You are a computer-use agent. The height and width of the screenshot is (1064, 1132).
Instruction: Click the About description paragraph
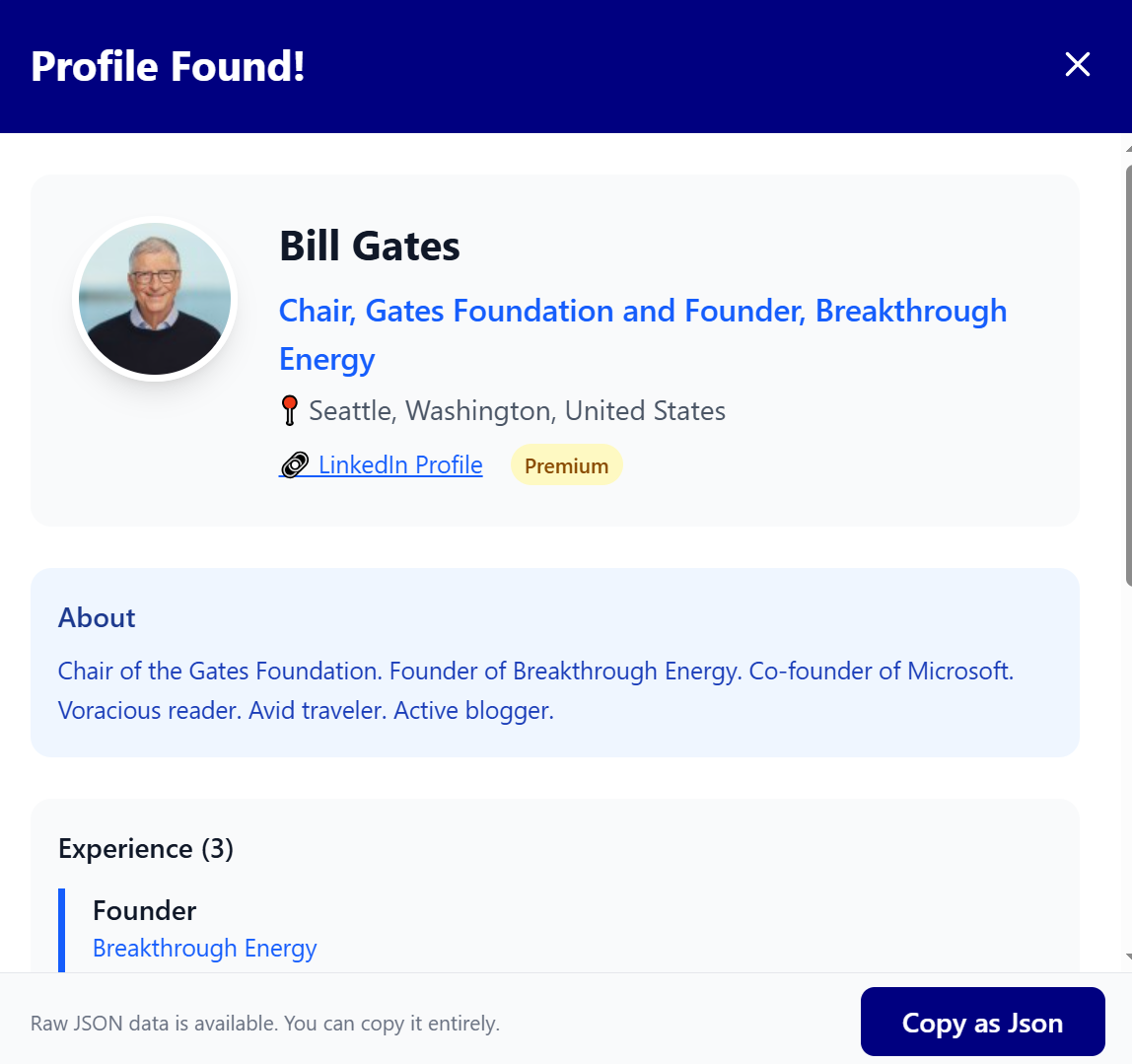coord(535,690)
